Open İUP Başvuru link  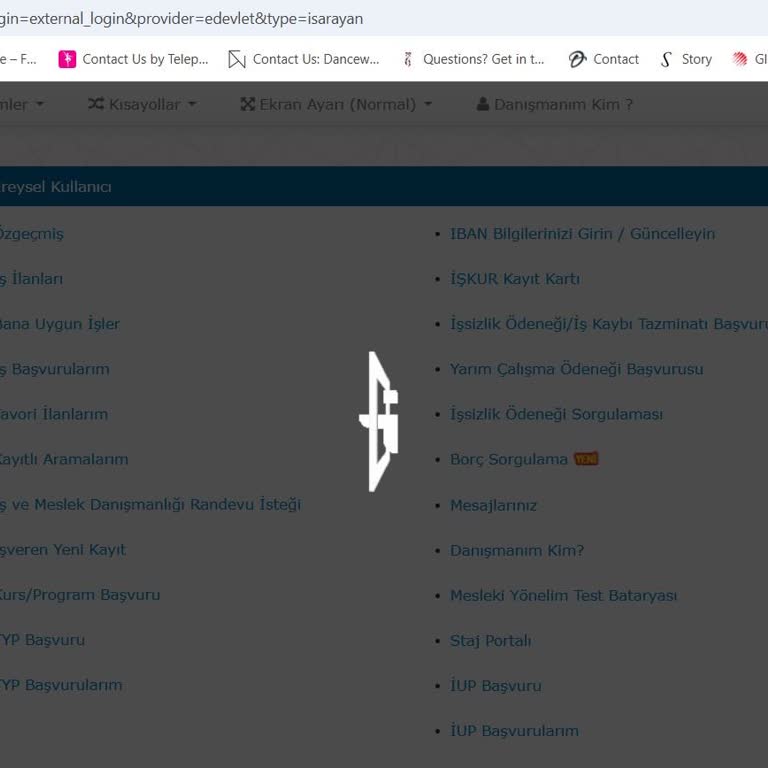(496, 686)
